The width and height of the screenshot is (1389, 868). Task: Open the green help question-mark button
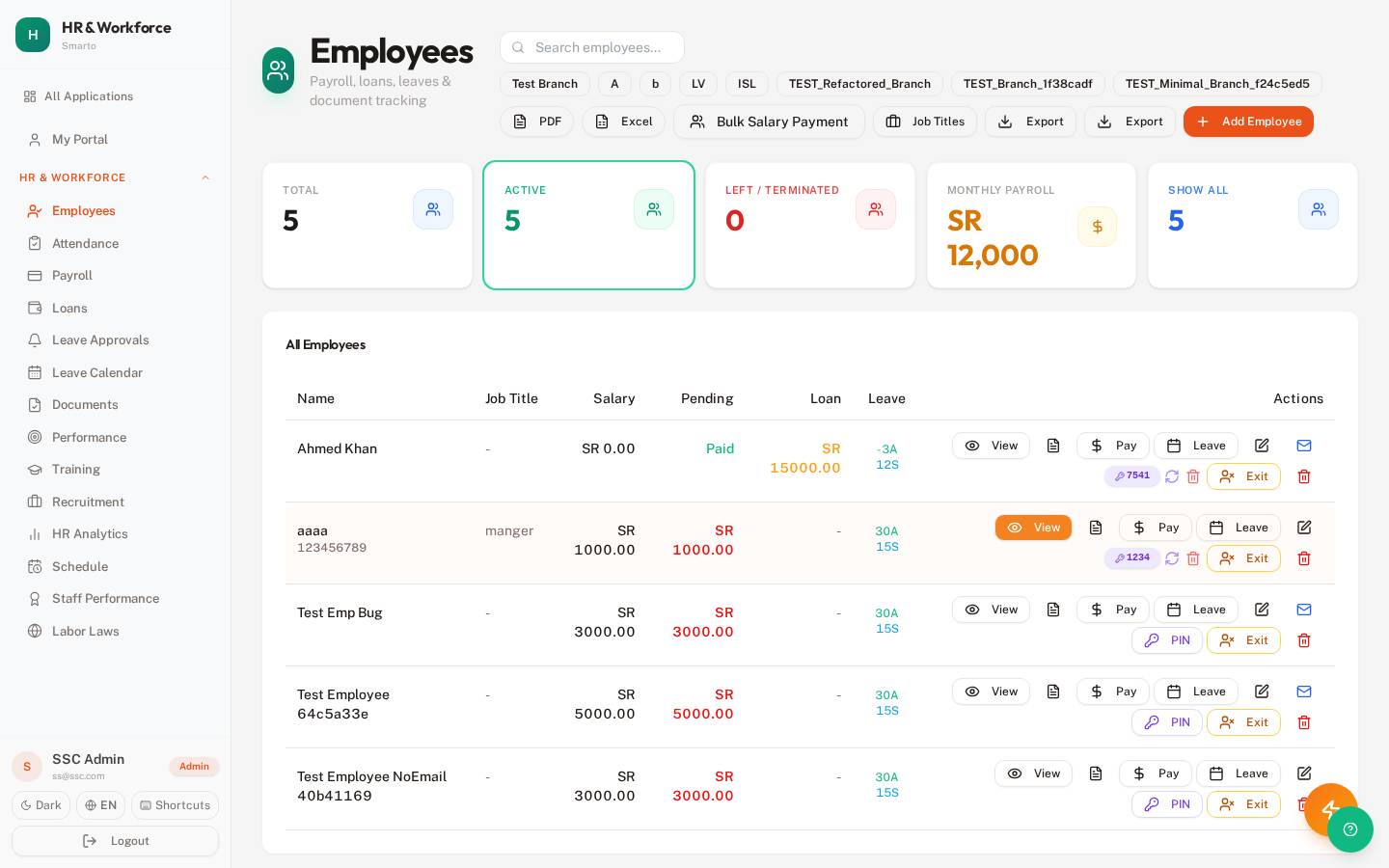coord(1350,829)
